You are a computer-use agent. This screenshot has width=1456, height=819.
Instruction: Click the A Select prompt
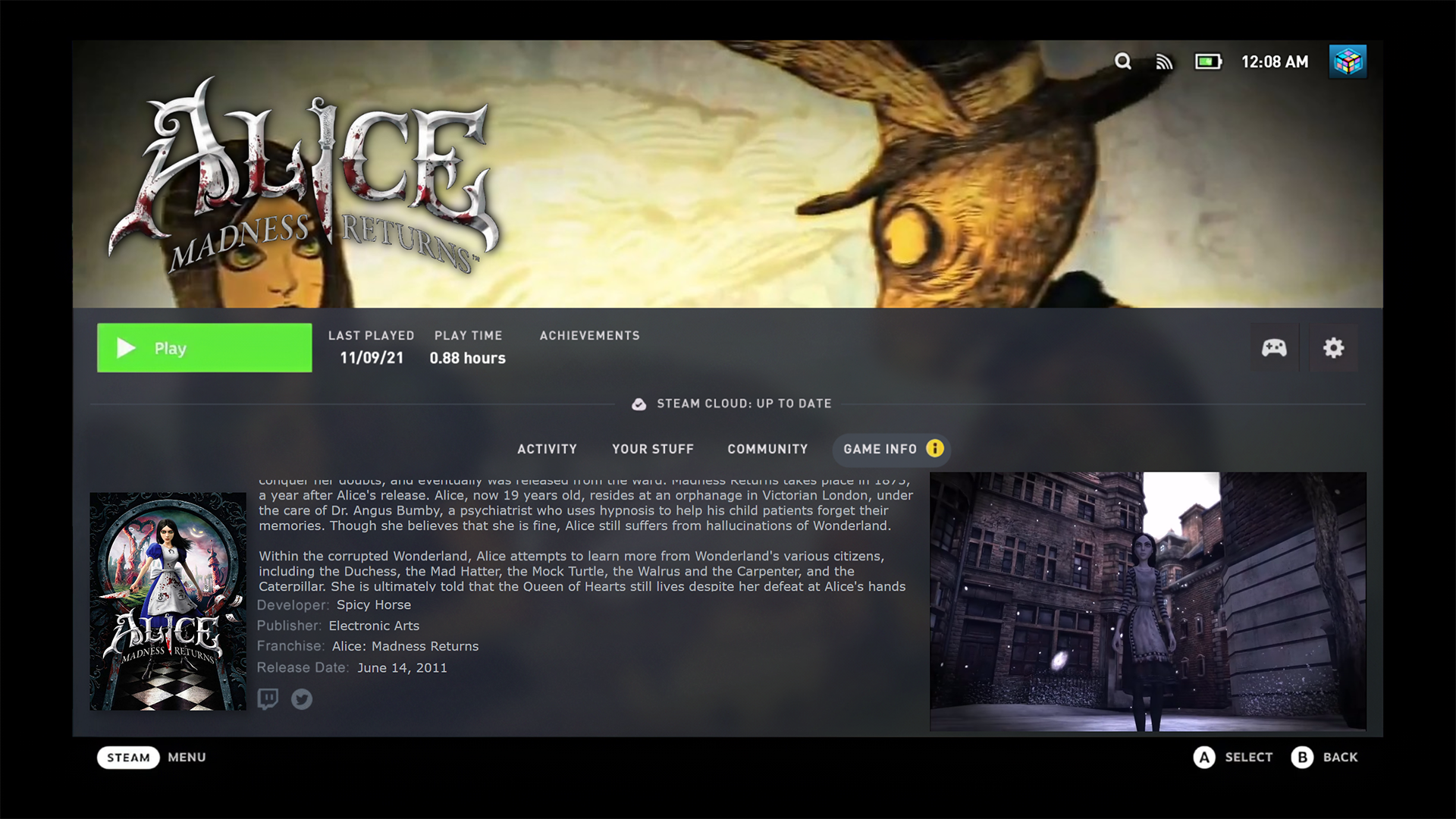pos(1233,758)
